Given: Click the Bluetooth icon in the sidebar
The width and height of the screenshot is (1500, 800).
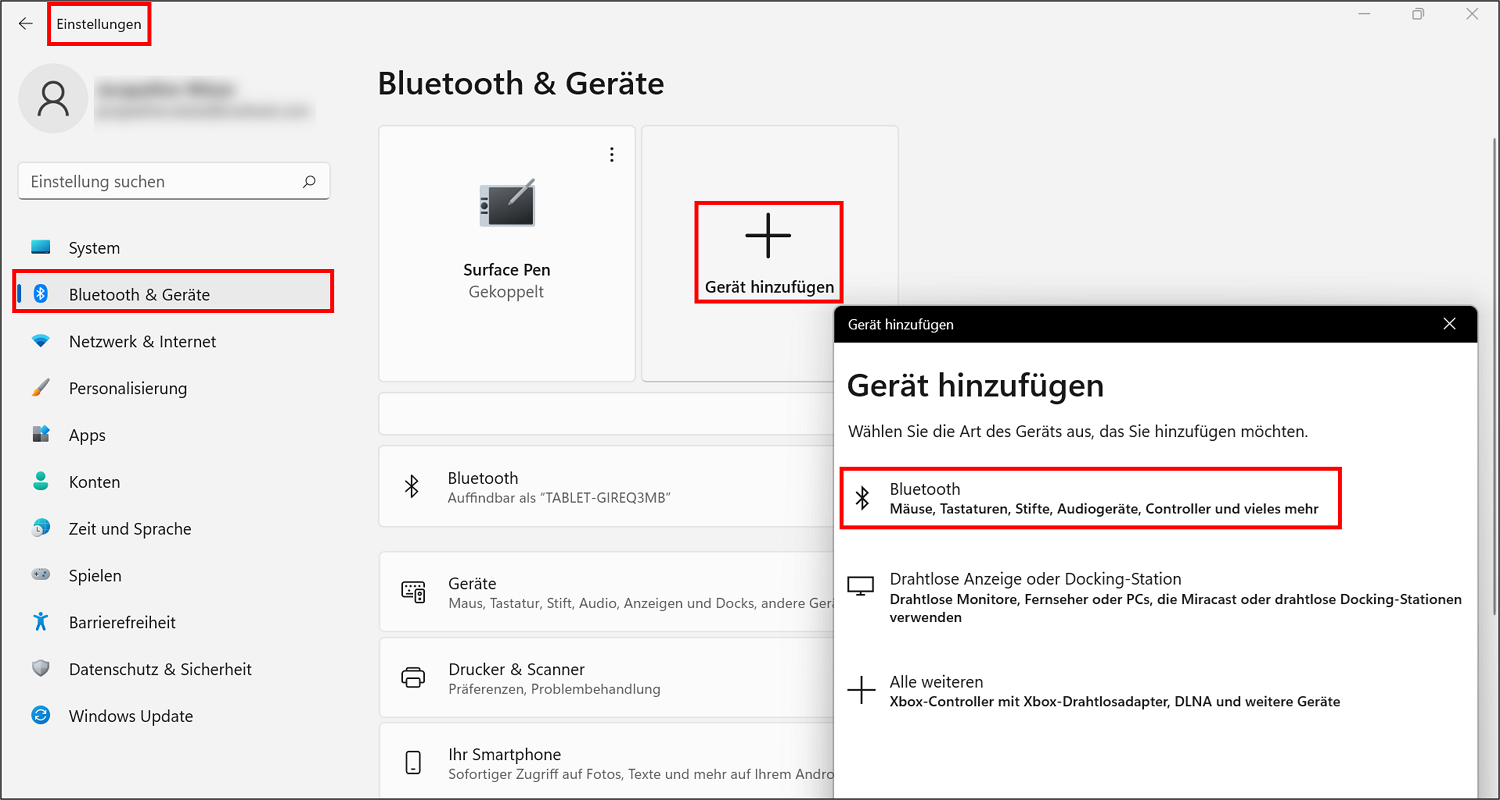Looking at the screenshot, I should pos(41,294).
